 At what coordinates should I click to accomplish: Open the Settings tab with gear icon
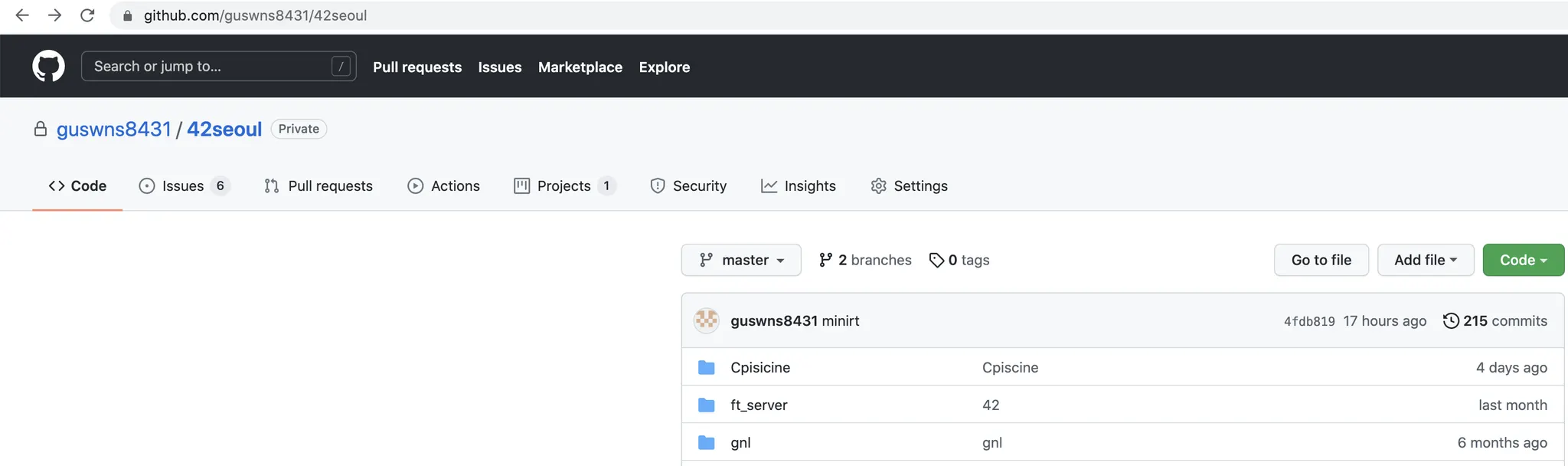[x=910, y=186]
